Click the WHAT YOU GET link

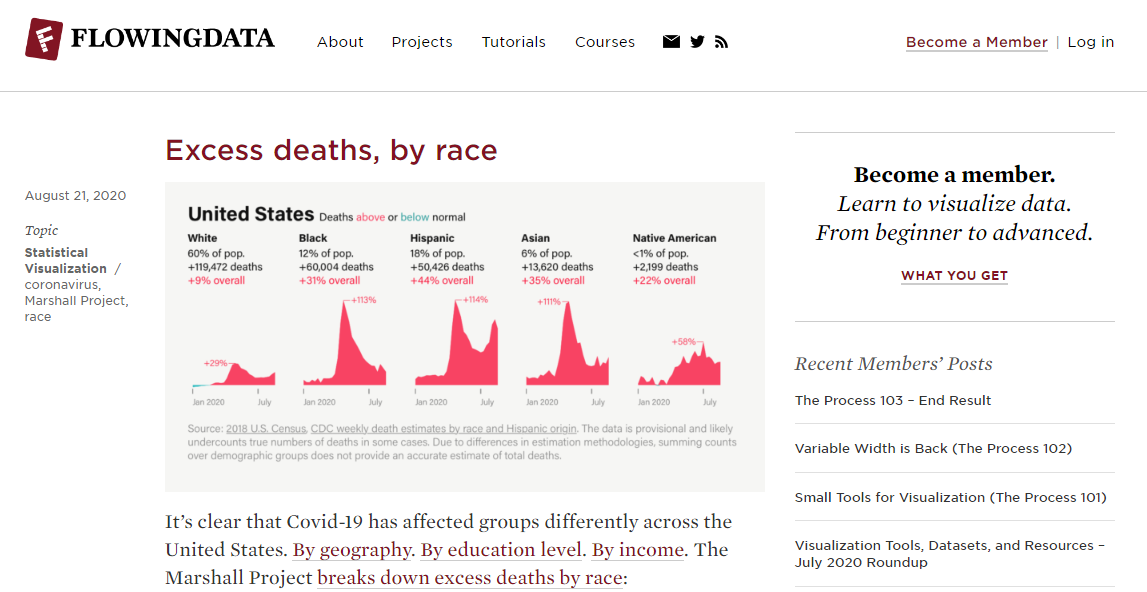click(x=954, y=275)
